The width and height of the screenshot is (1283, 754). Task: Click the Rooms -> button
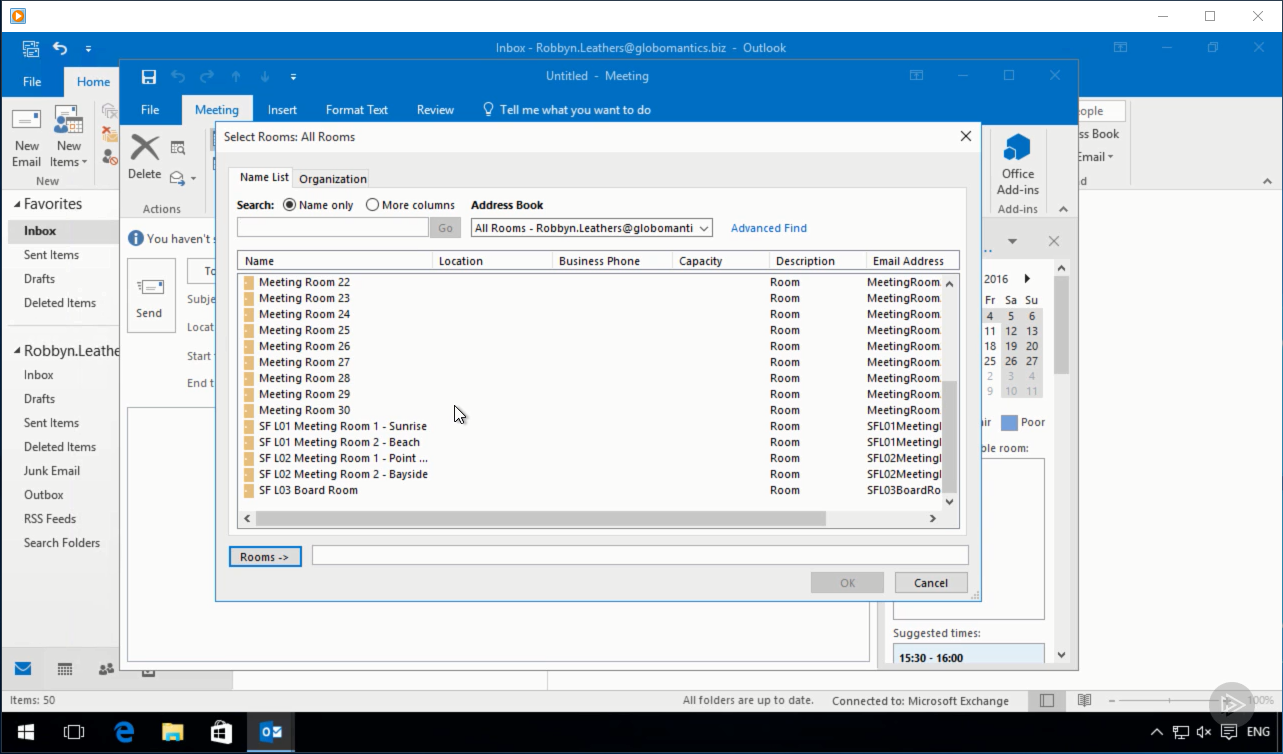(x=265, y=557)
